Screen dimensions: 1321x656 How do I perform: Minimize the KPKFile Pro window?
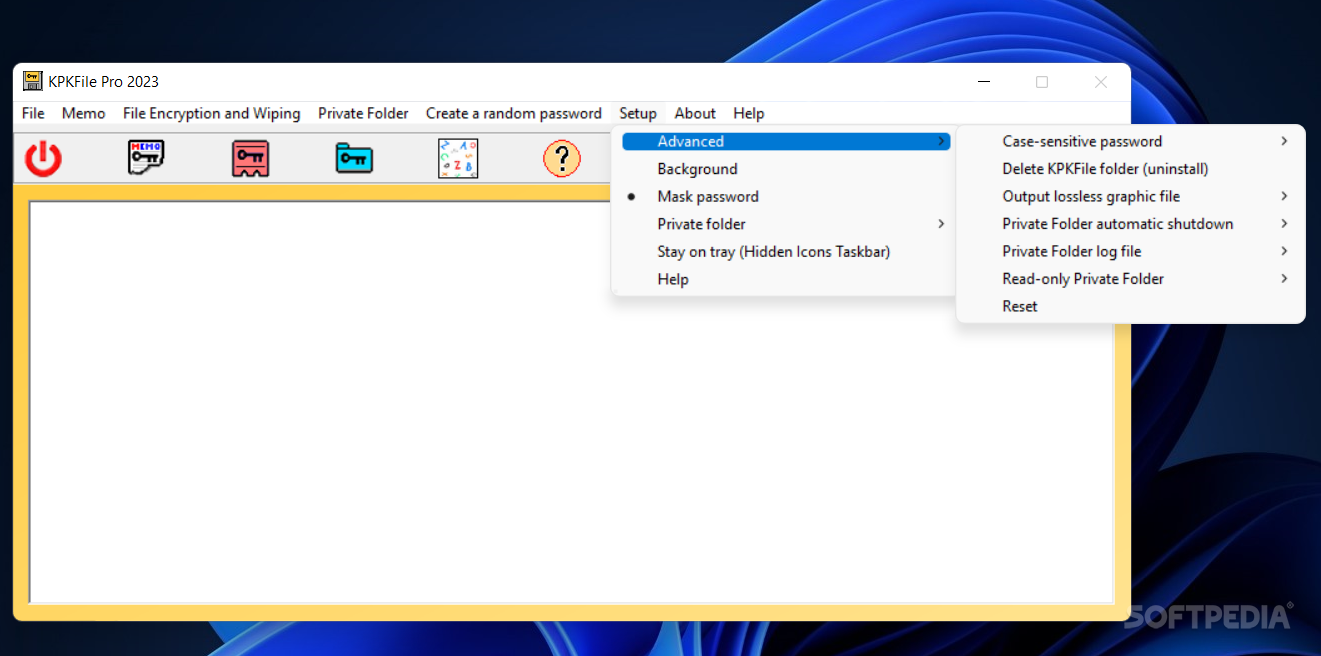983,82
